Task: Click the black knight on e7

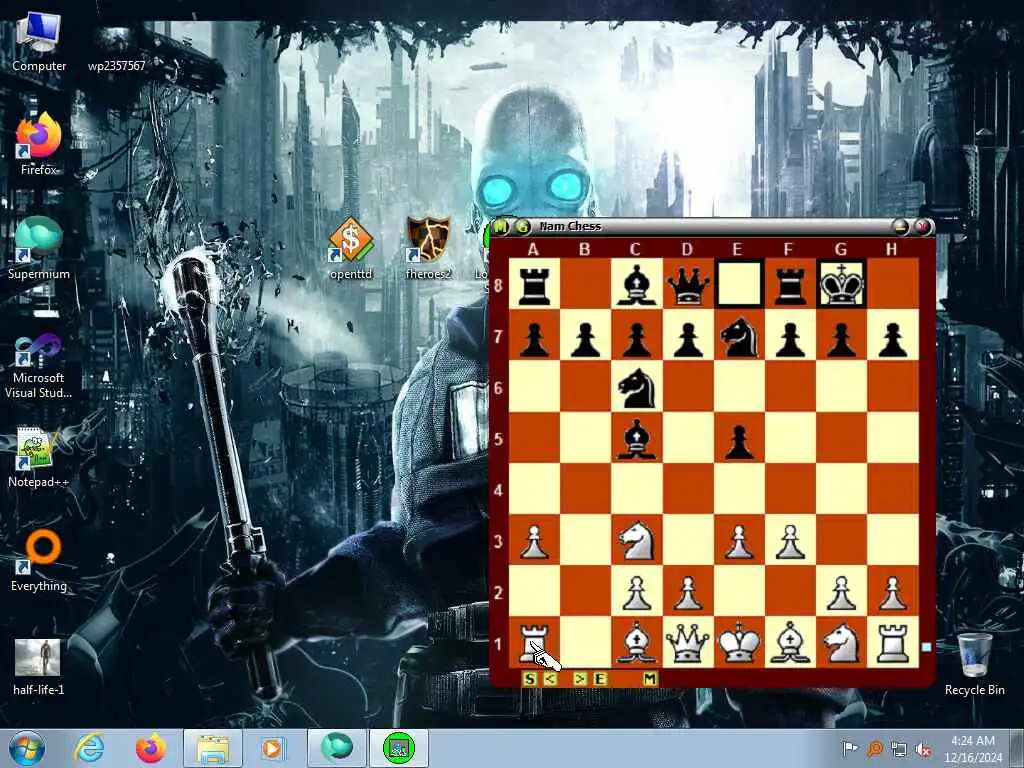Action: point(739,336)
